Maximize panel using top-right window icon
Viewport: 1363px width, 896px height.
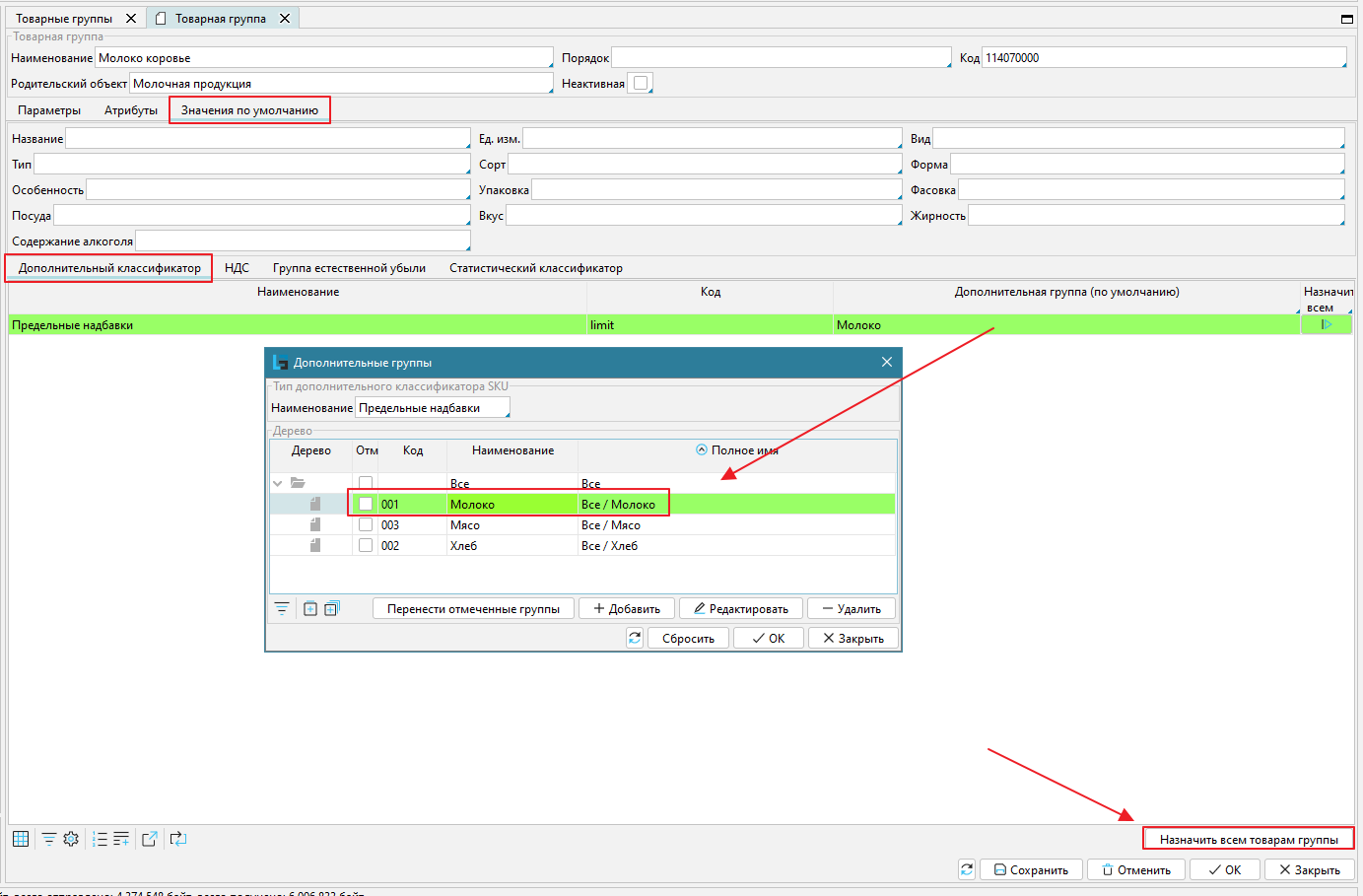click(x=1346, y=19)
